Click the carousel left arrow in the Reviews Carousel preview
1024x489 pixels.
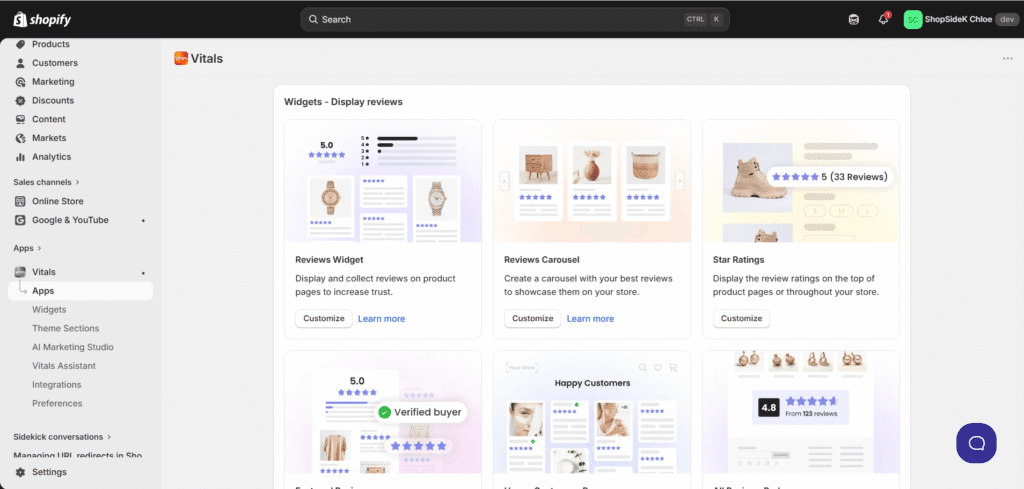click(504, 180)
